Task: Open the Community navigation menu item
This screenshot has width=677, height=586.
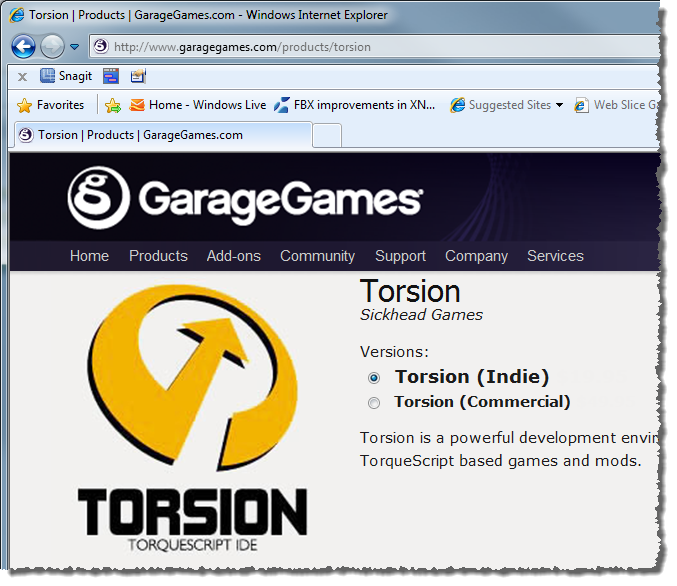Action: coord(317,256)
